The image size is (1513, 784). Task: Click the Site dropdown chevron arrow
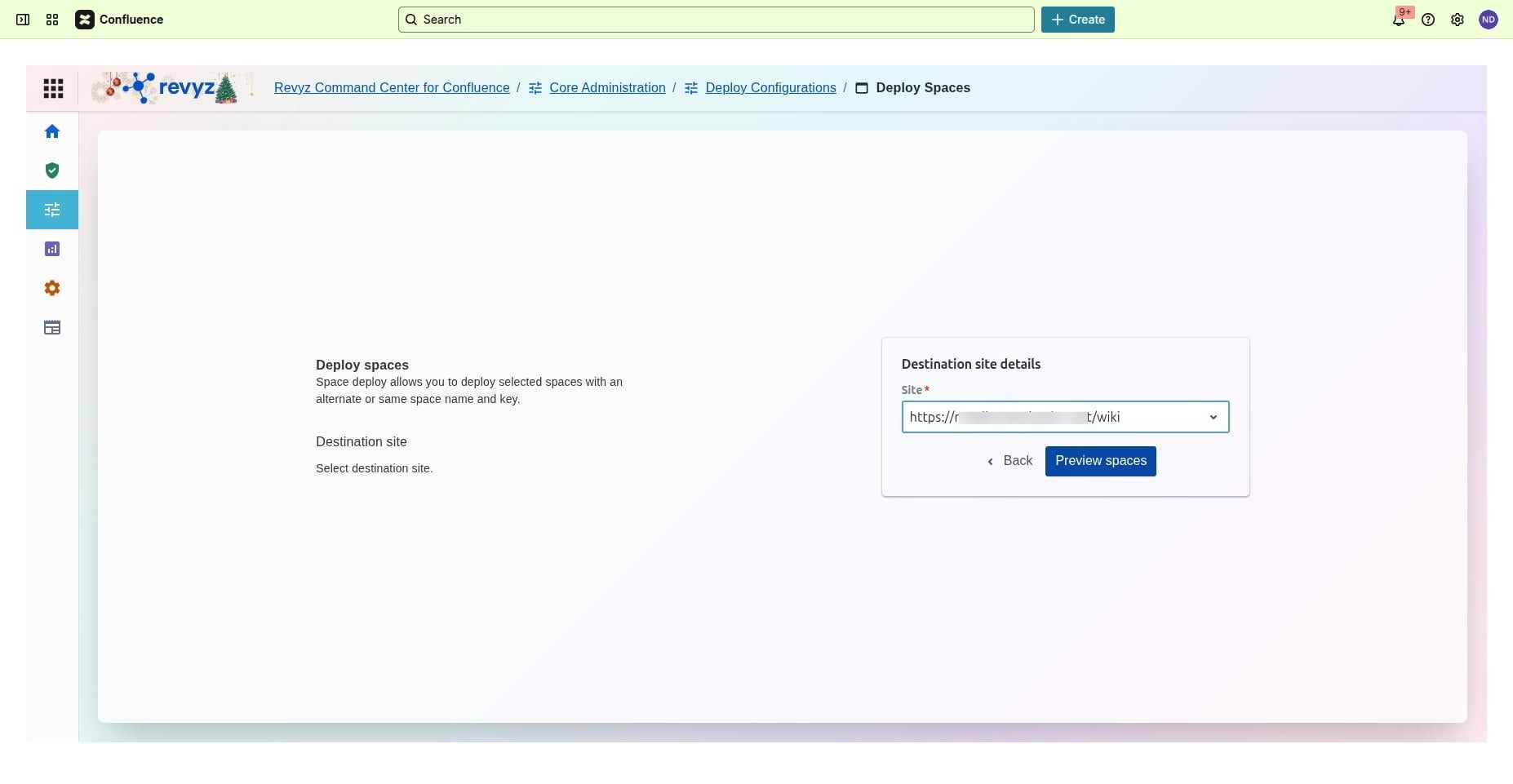pyautogui.click(x=1213, y=417)
